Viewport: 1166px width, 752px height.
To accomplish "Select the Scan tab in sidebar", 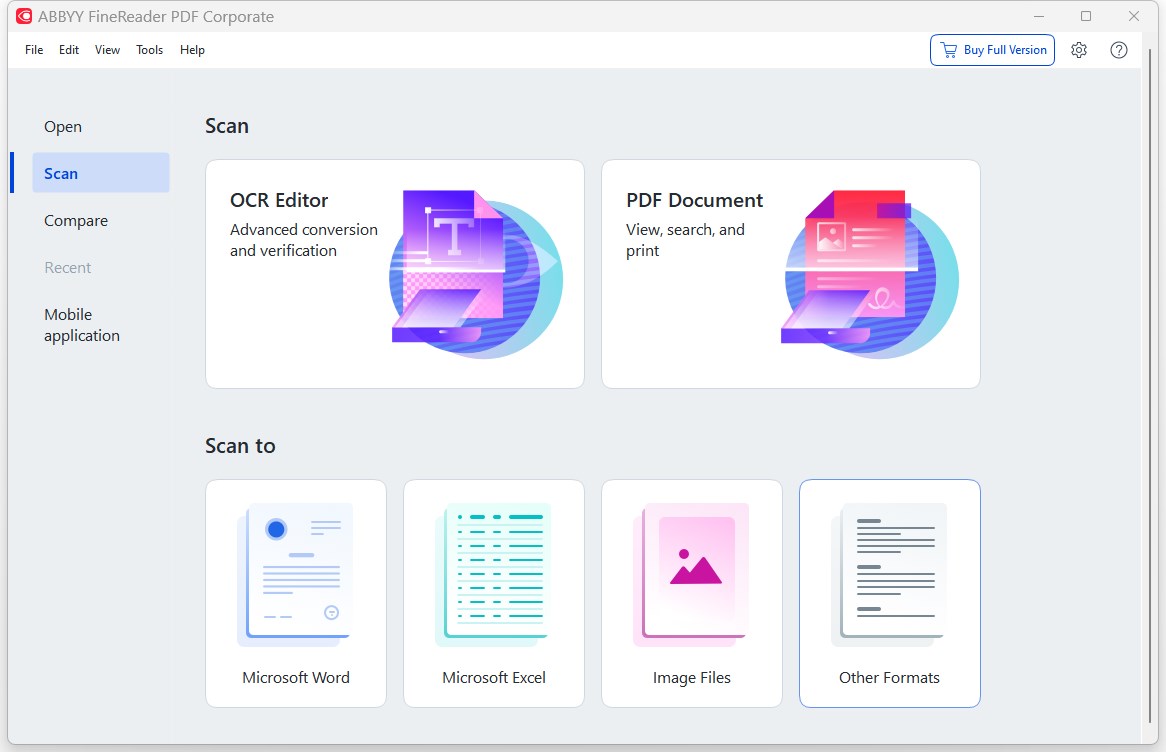I will [x=100, y=173].
